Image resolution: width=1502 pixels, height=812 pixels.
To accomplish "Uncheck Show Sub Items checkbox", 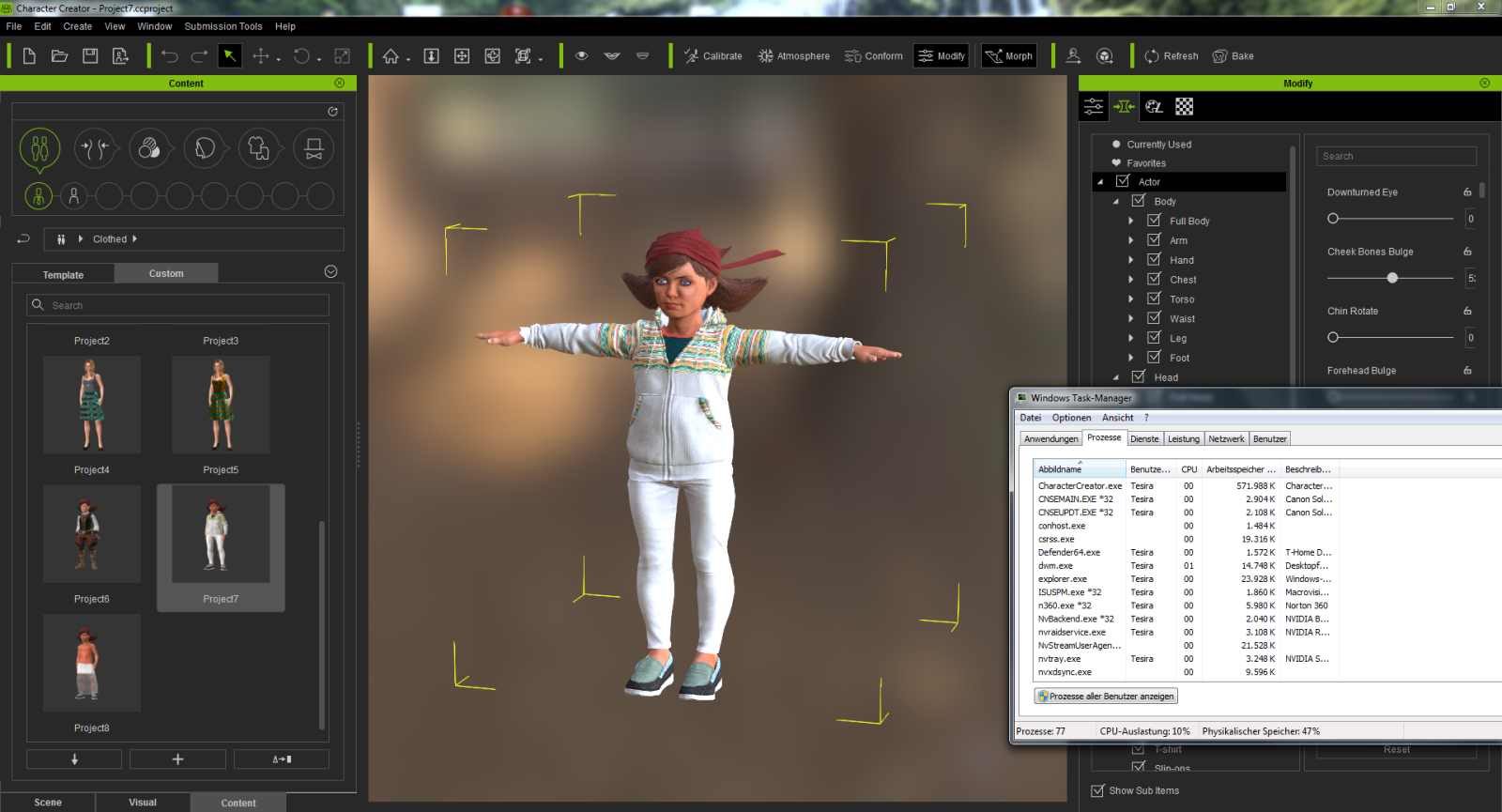I will point(1097,790).
